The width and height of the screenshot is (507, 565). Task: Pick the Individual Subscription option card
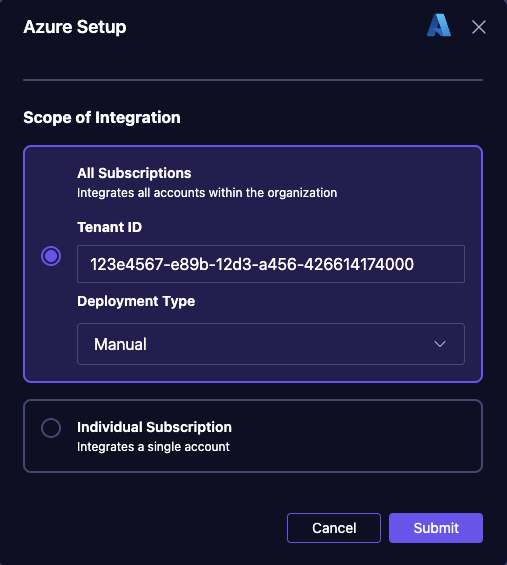[253, 436]
